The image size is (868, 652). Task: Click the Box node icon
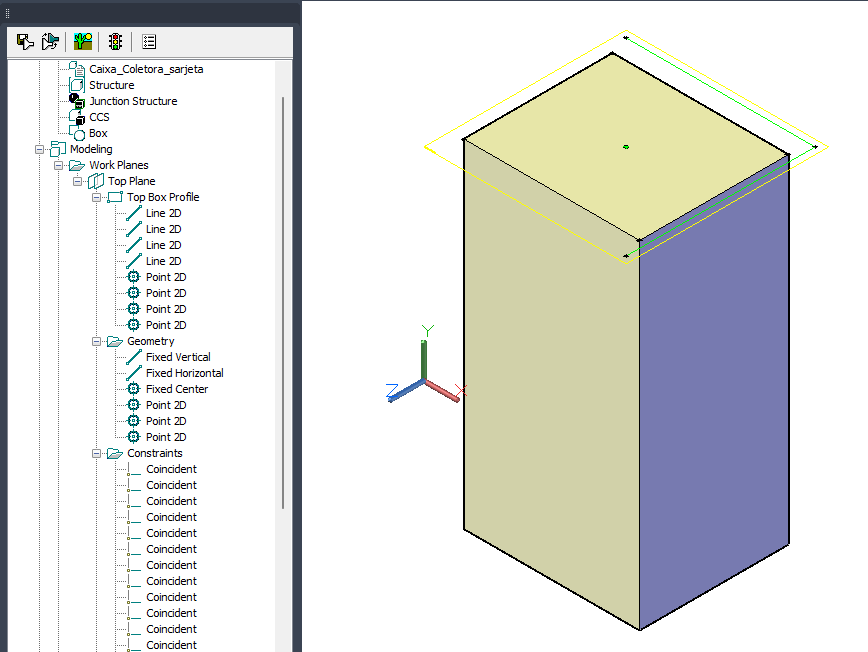coord(77,133)
